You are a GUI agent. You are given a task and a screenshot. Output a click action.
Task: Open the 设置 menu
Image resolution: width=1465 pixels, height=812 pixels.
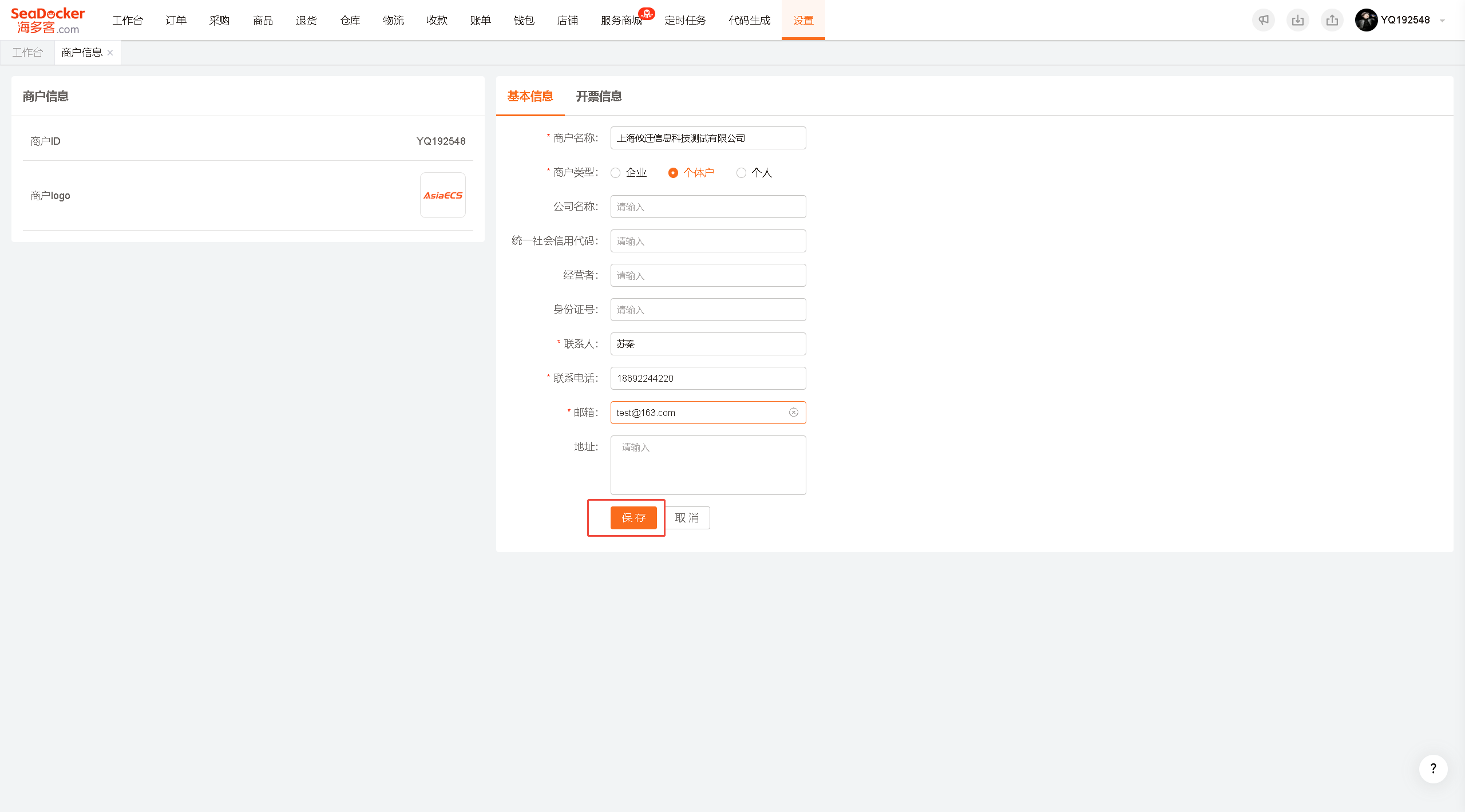803,21
